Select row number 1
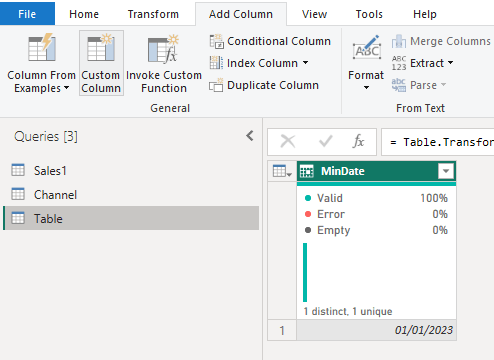 tap(282, 330)
